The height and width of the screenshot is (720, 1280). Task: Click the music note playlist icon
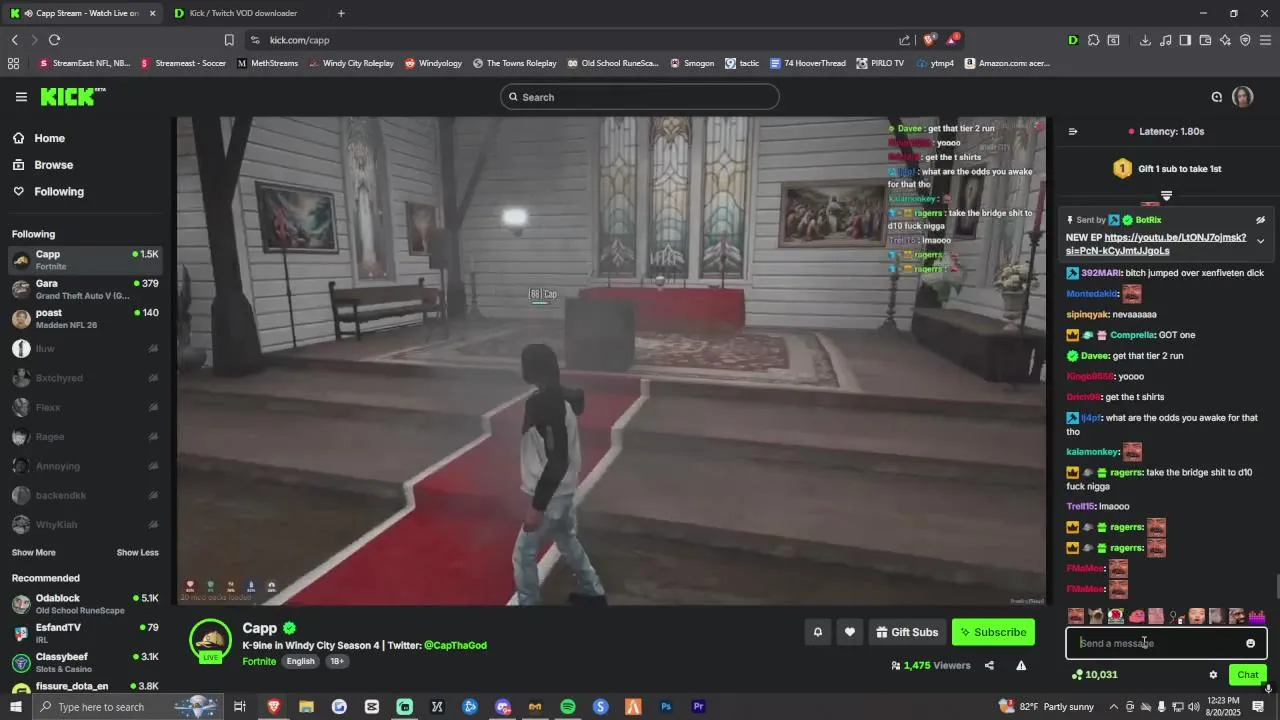[1165, 40]
